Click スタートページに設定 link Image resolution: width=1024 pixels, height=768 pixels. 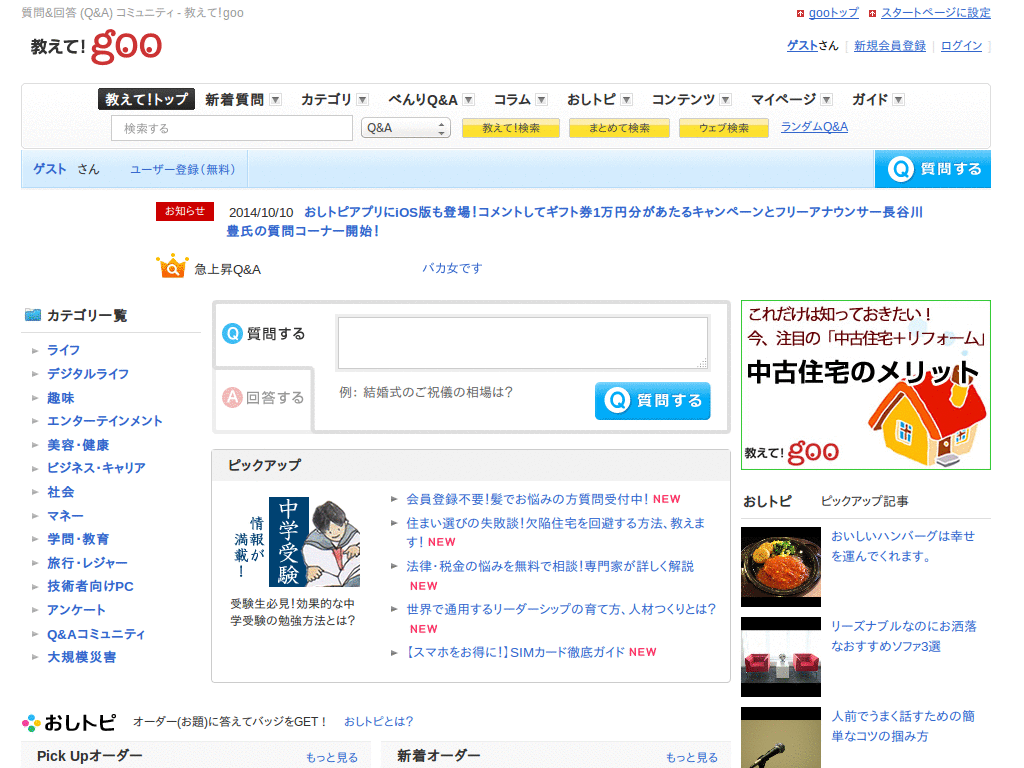pyautogui.click(x=936, y=13)
